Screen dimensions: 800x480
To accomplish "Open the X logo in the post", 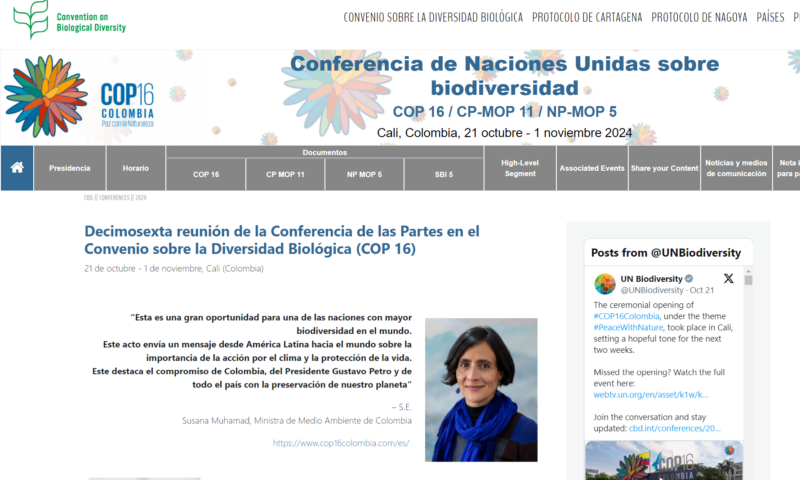I will coord(729,279).
